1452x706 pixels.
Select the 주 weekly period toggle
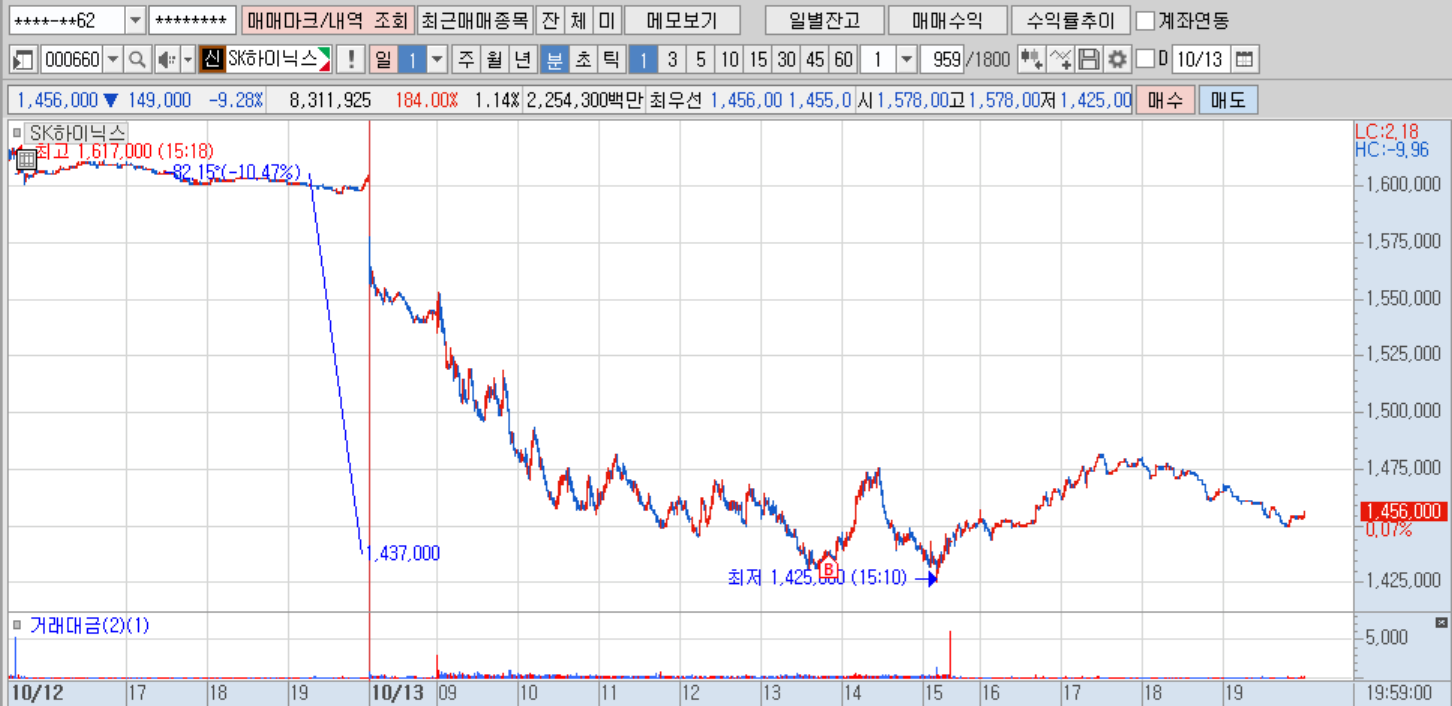[467, 60]
